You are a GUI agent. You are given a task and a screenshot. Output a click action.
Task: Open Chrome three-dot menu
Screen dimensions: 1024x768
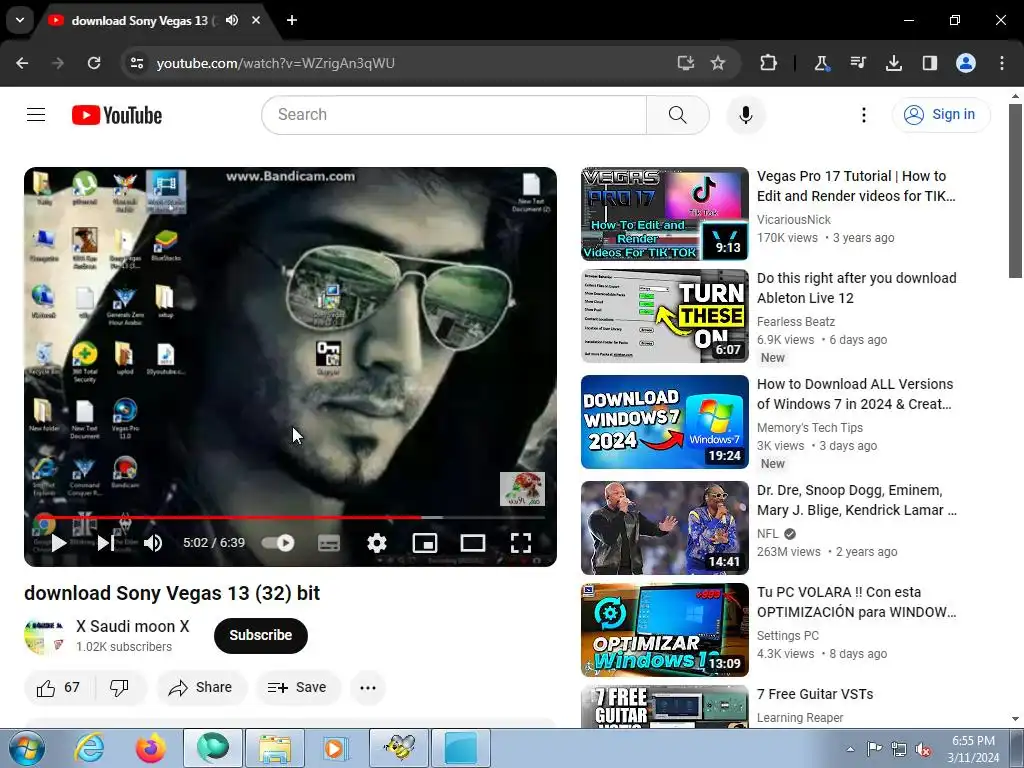(x=1002, y=63)
